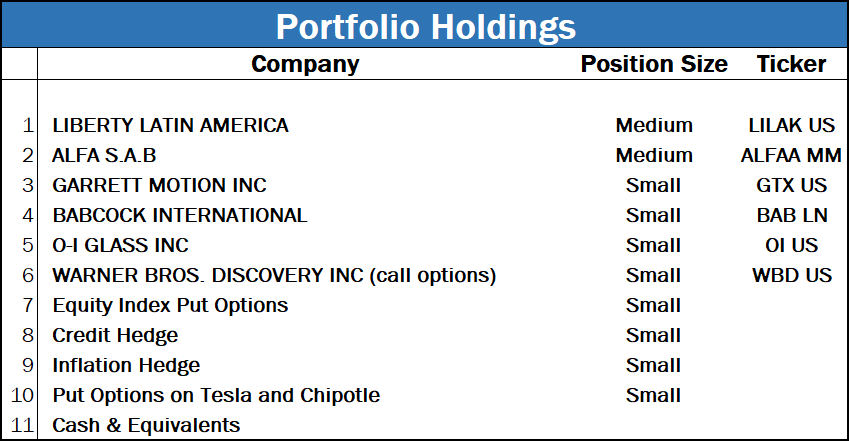Image resolution: width=849 pixels, height=441 pixels.
Task: Select the Cash & Equivalents cell
Action: click(146, 426)
